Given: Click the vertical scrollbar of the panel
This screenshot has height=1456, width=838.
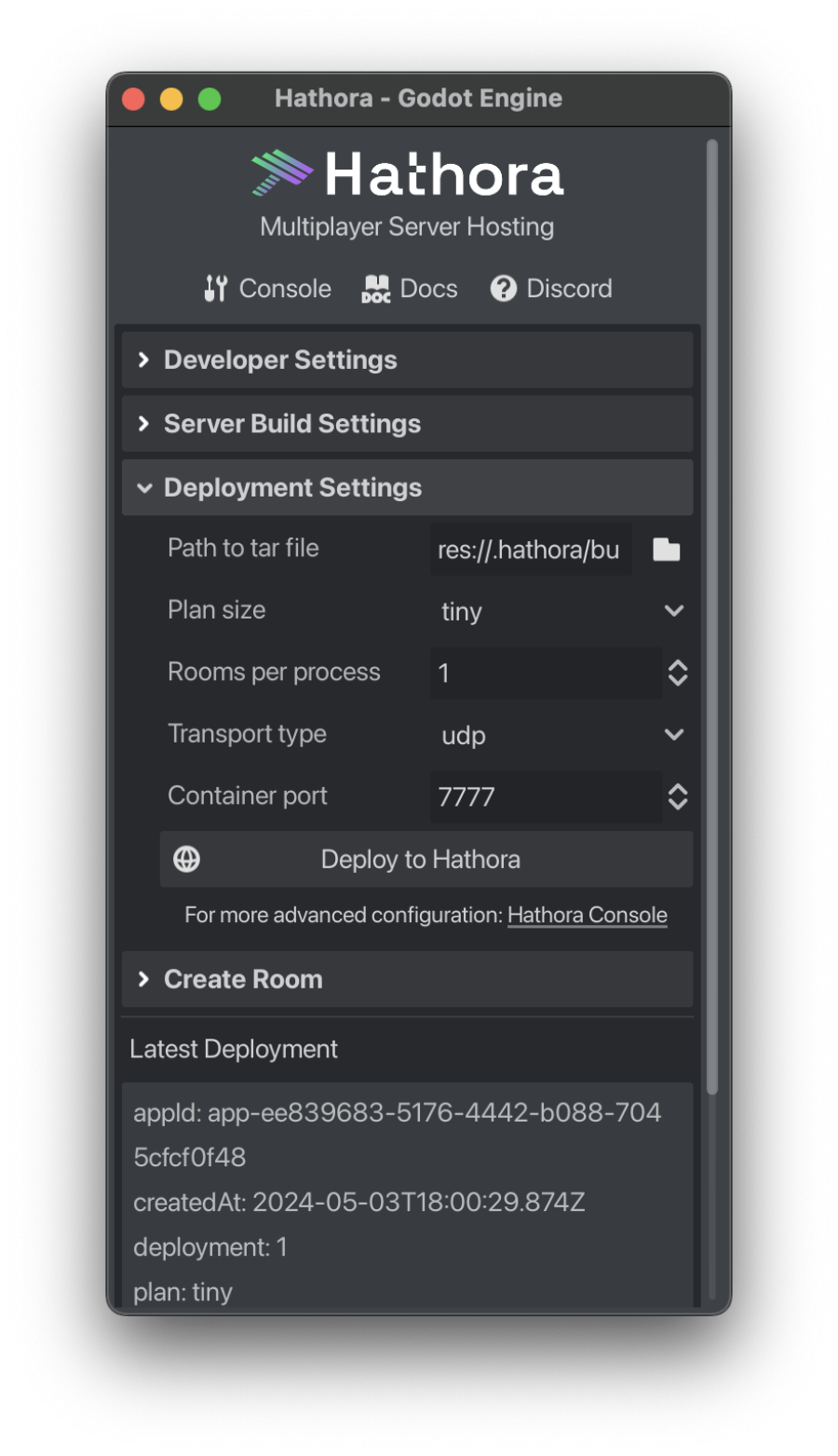Looking at the screenshot, I should [x=712, y=617].
